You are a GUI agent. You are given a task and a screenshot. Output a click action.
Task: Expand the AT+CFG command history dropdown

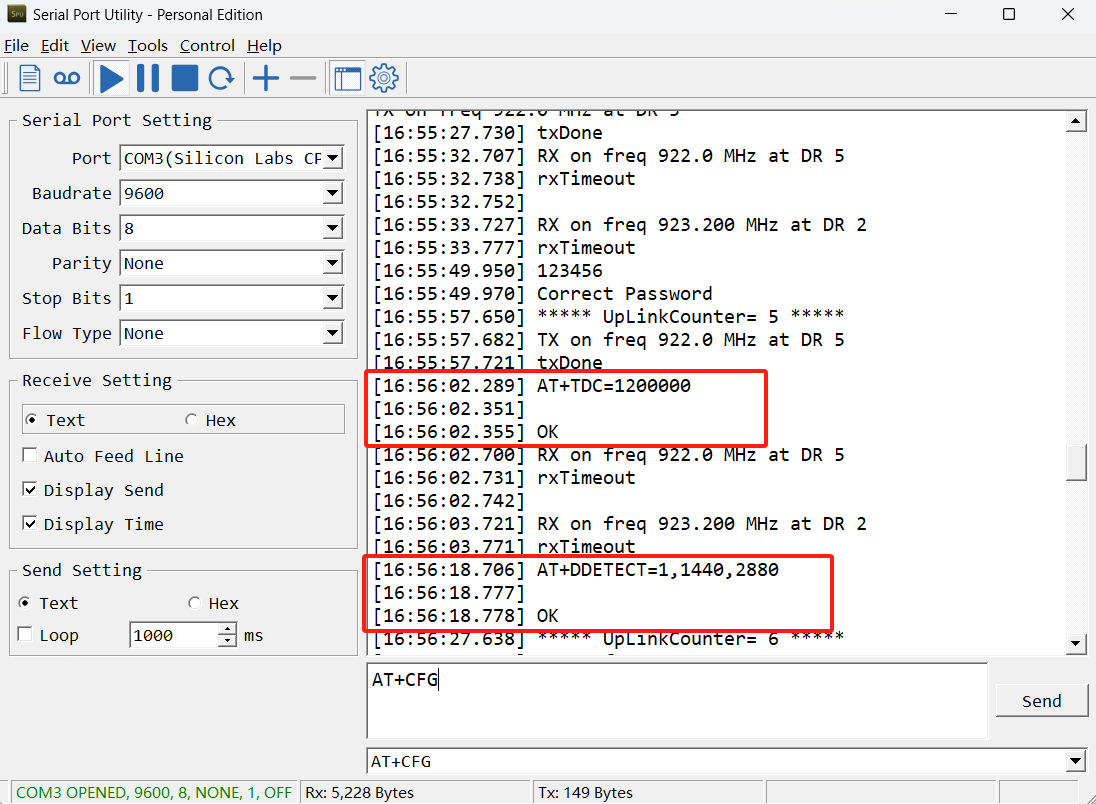pyautogui.click(x=1075, y=761)
